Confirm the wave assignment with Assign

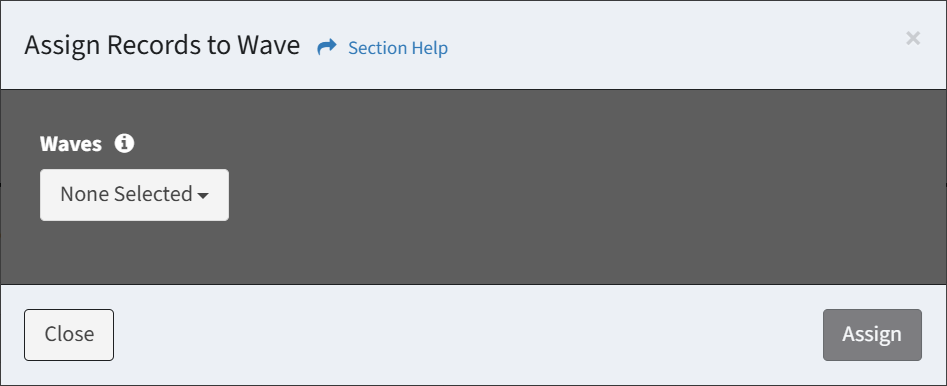click(872, 335)
